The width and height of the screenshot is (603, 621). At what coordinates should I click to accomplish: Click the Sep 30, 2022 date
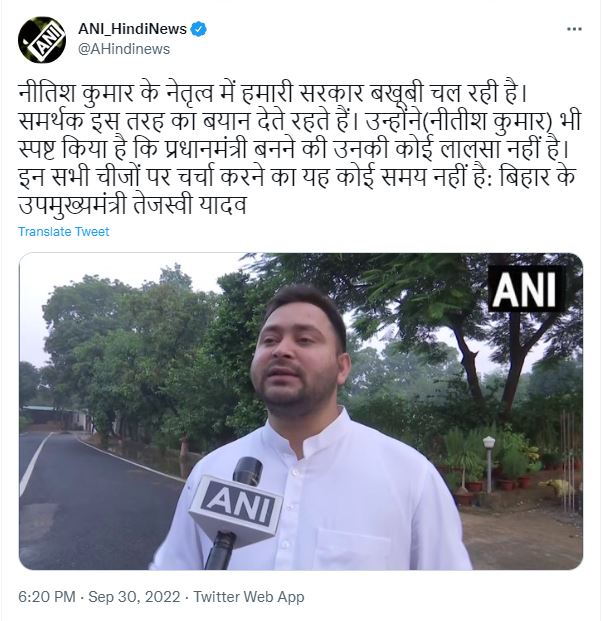134,596
